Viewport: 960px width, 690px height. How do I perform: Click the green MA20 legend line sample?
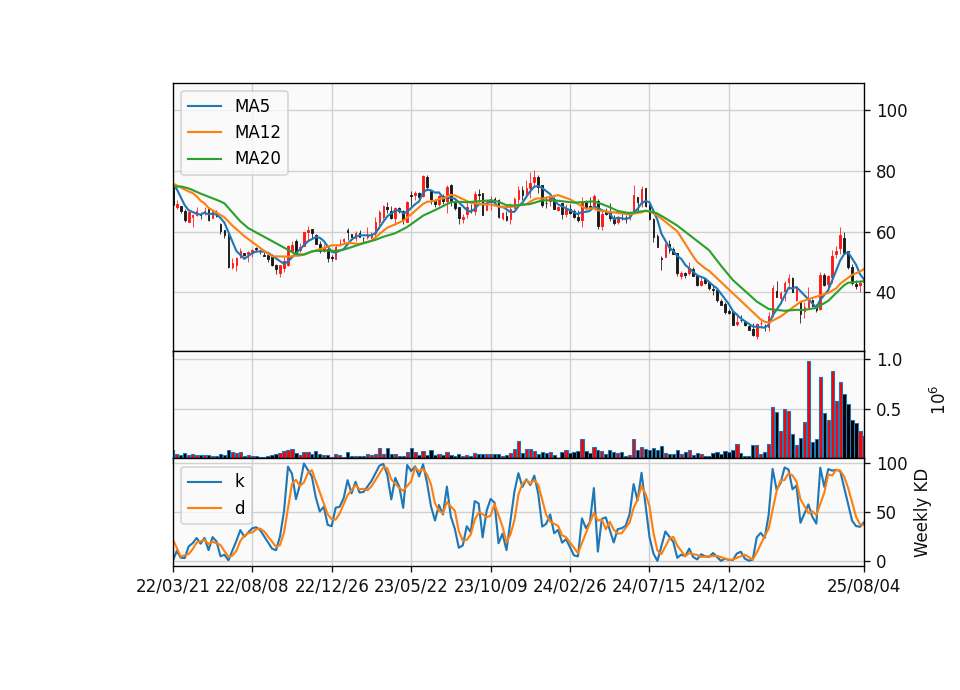point(204,159)
